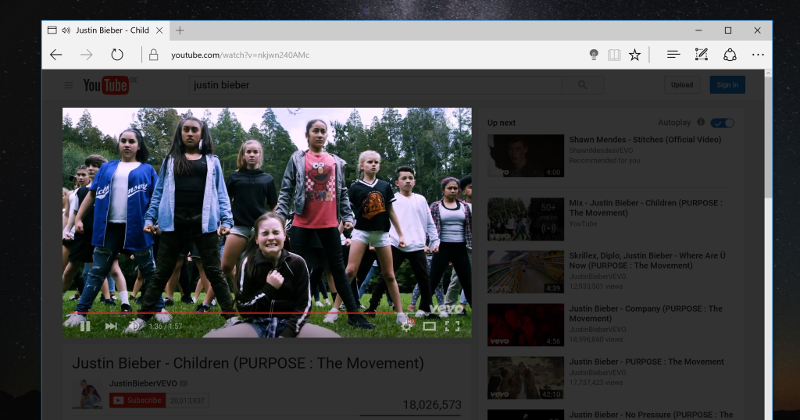Open new browser tab

click(180, 30)
